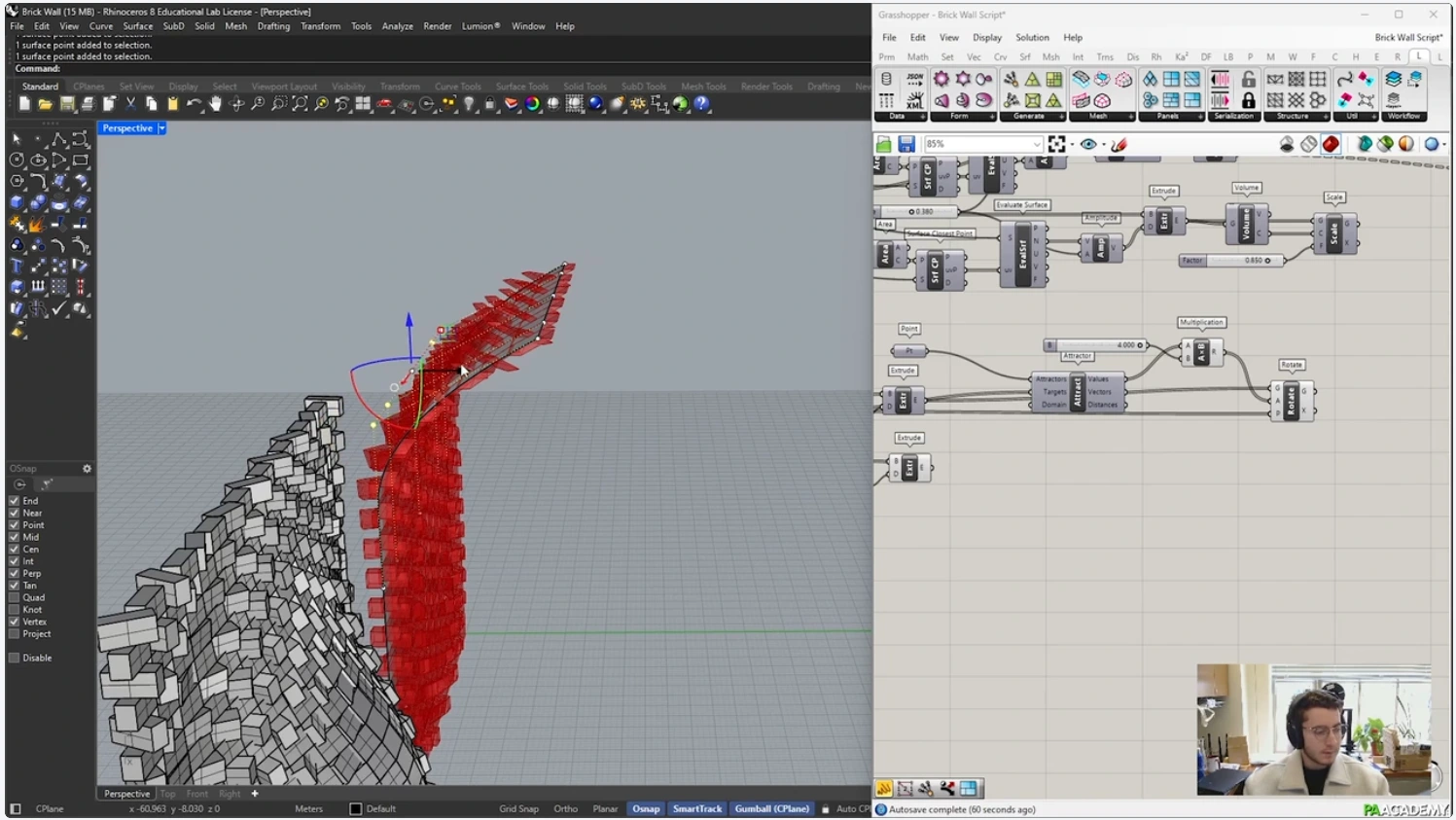Click the red shaded preview sphere icon in Grasshopper

(x=1330, y=144)
